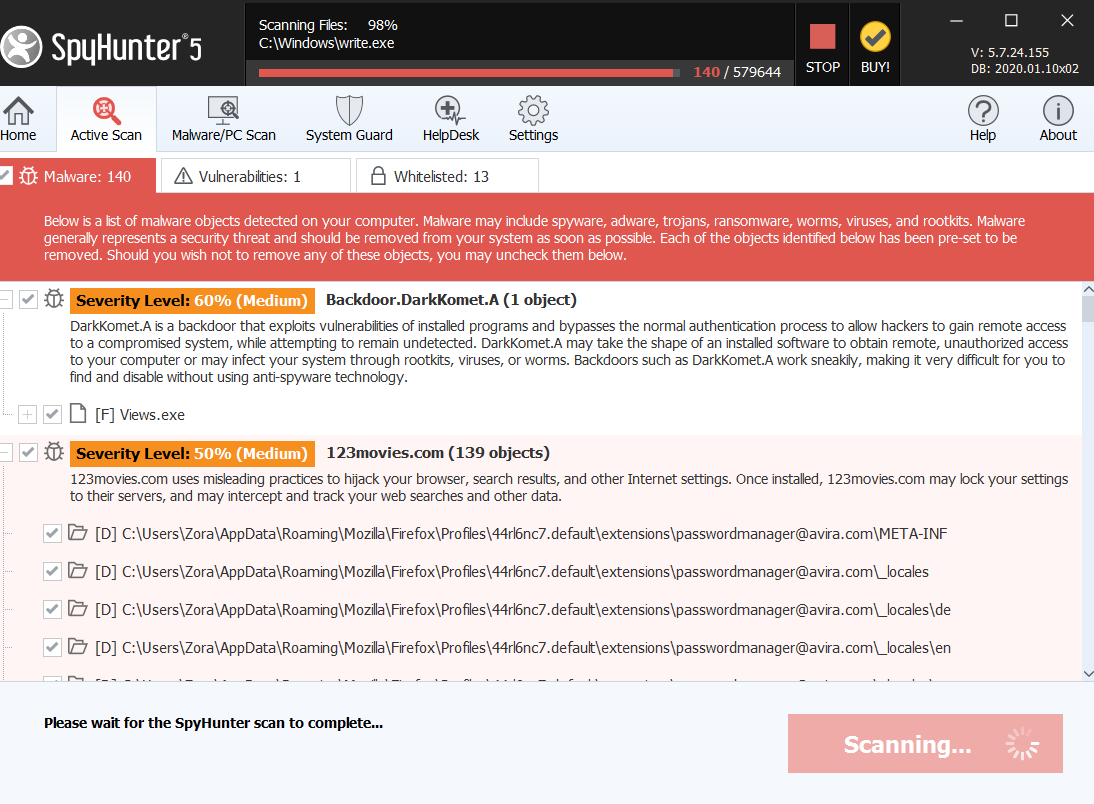Click the red scan progress bar
1094x804 pixels.
(x=469, y=73)
